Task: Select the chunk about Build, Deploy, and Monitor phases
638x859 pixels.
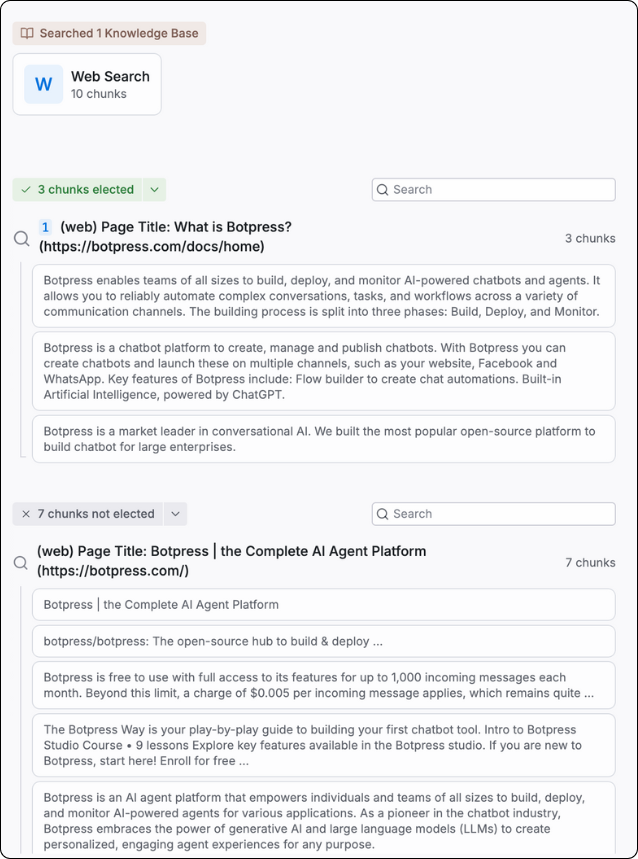Action: point(323,296)
